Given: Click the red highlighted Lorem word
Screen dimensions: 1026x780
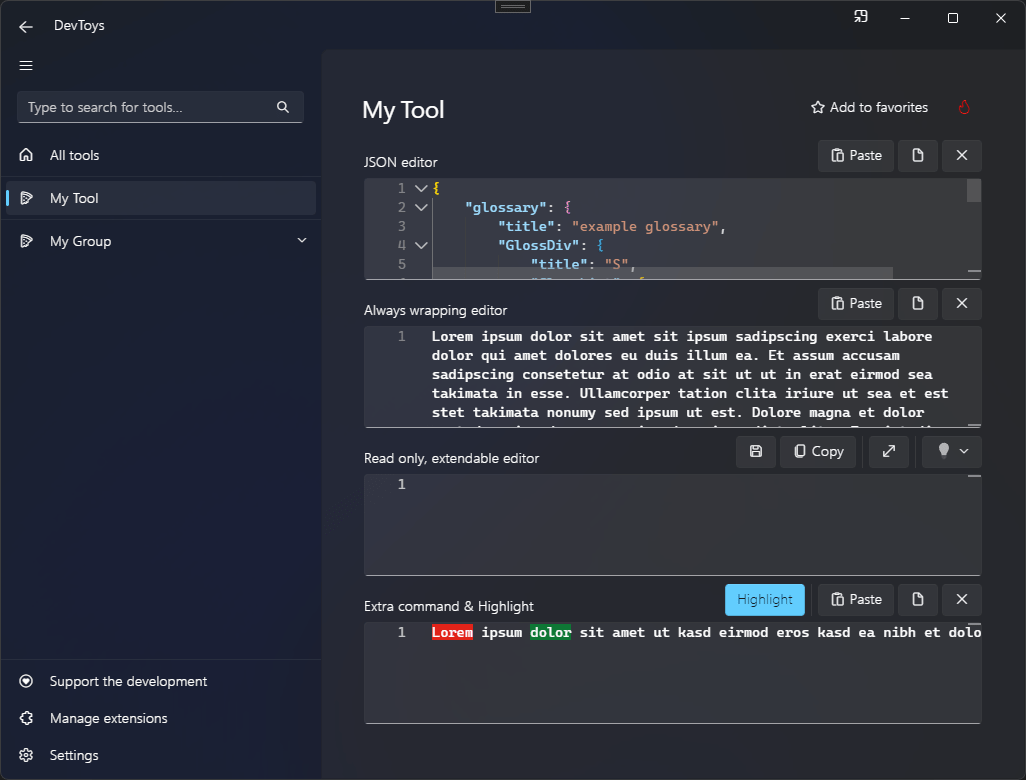Looking at the screenshot, I should point(452,632).
